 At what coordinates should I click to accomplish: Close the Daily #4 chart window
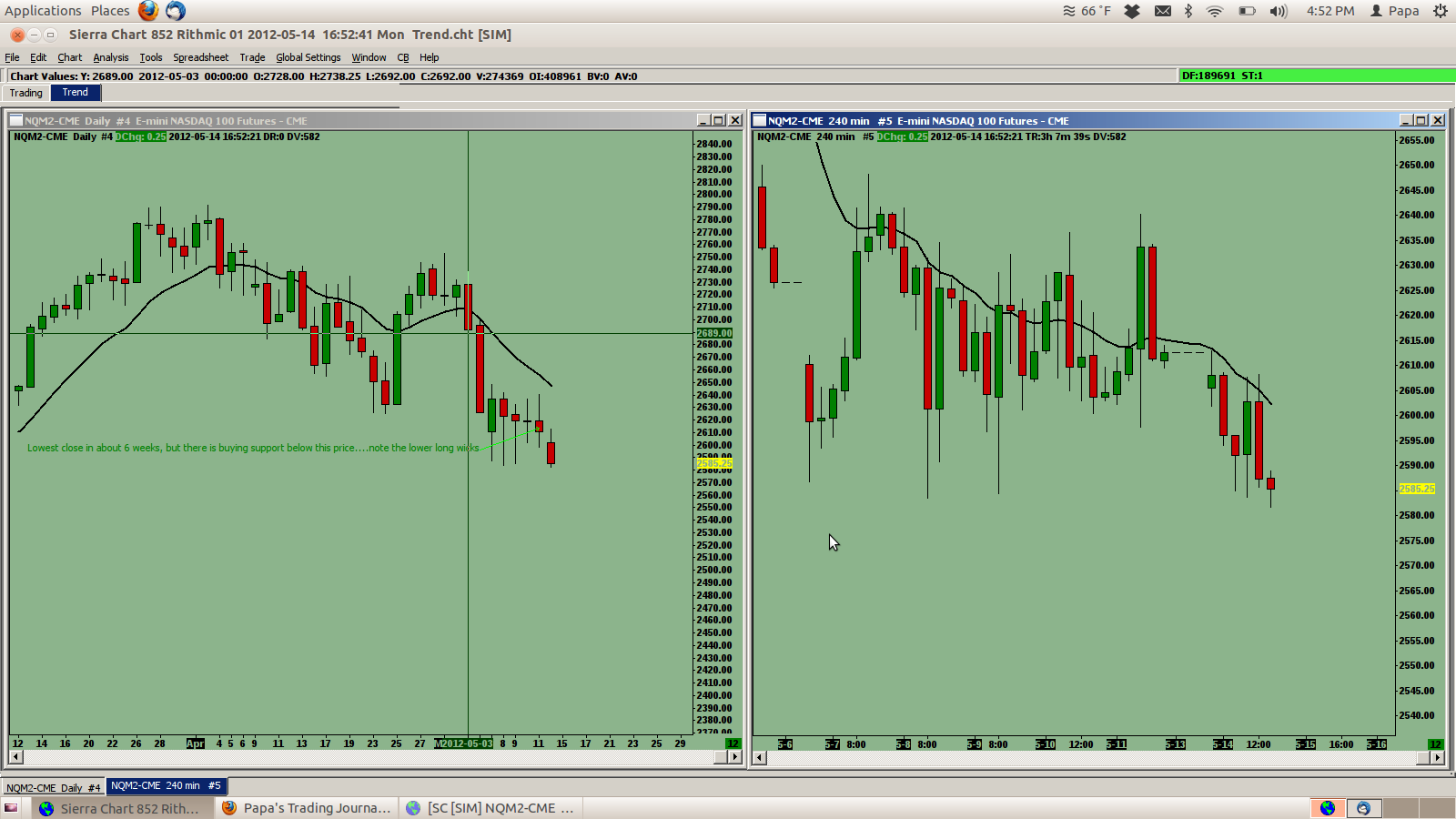[735, 120]
